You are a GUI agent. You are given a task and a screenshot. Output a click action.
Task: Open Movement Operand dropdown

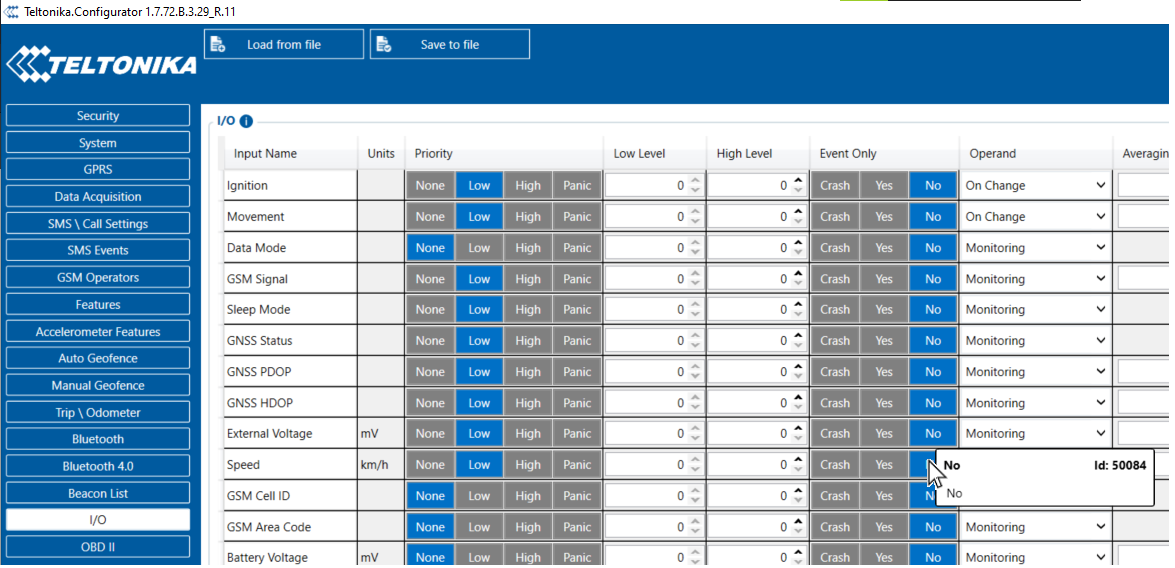(1035, 217)
